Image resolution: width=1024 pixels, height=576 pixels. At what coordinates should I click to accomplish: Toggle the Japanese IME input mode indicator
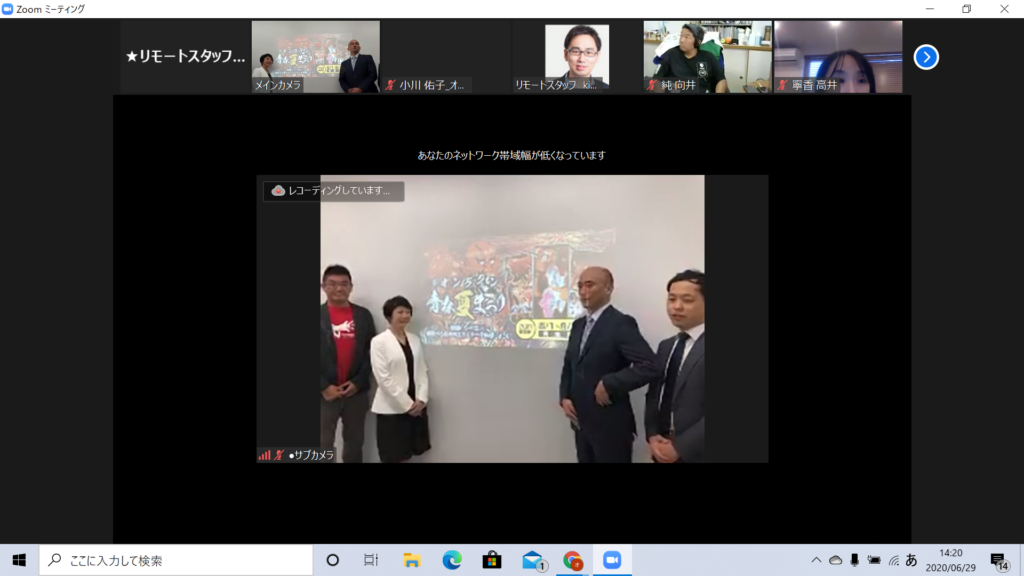click(x=911, y=560)
